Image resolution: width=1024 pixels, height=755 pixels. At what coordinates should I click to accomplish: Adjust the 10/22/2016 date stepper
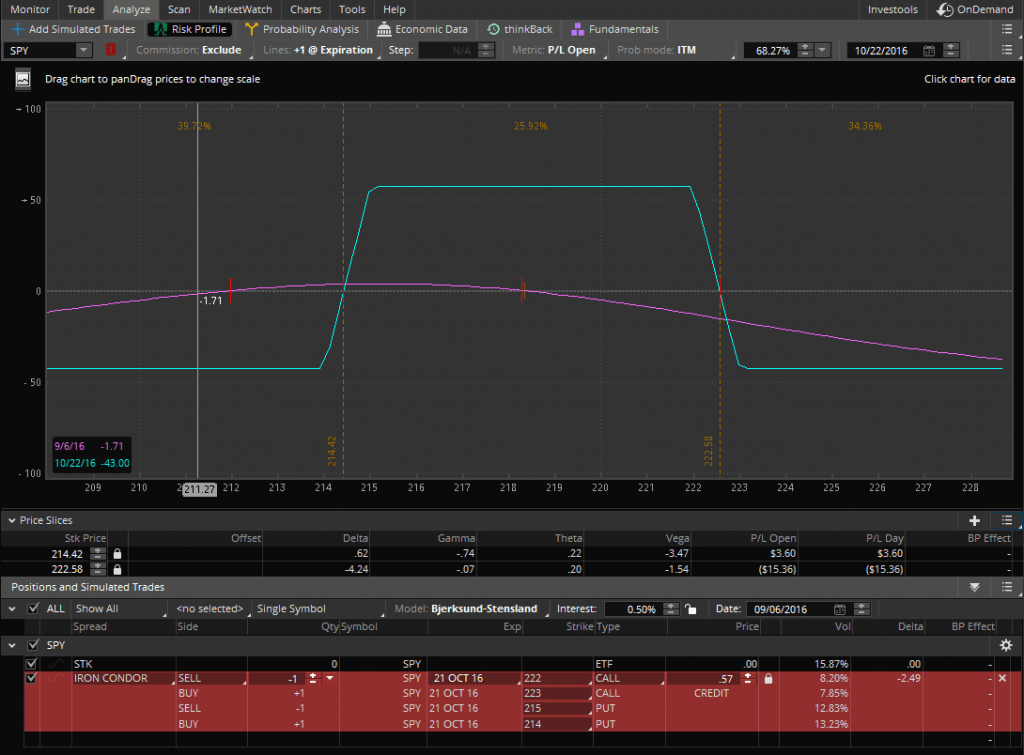[952, 50]
